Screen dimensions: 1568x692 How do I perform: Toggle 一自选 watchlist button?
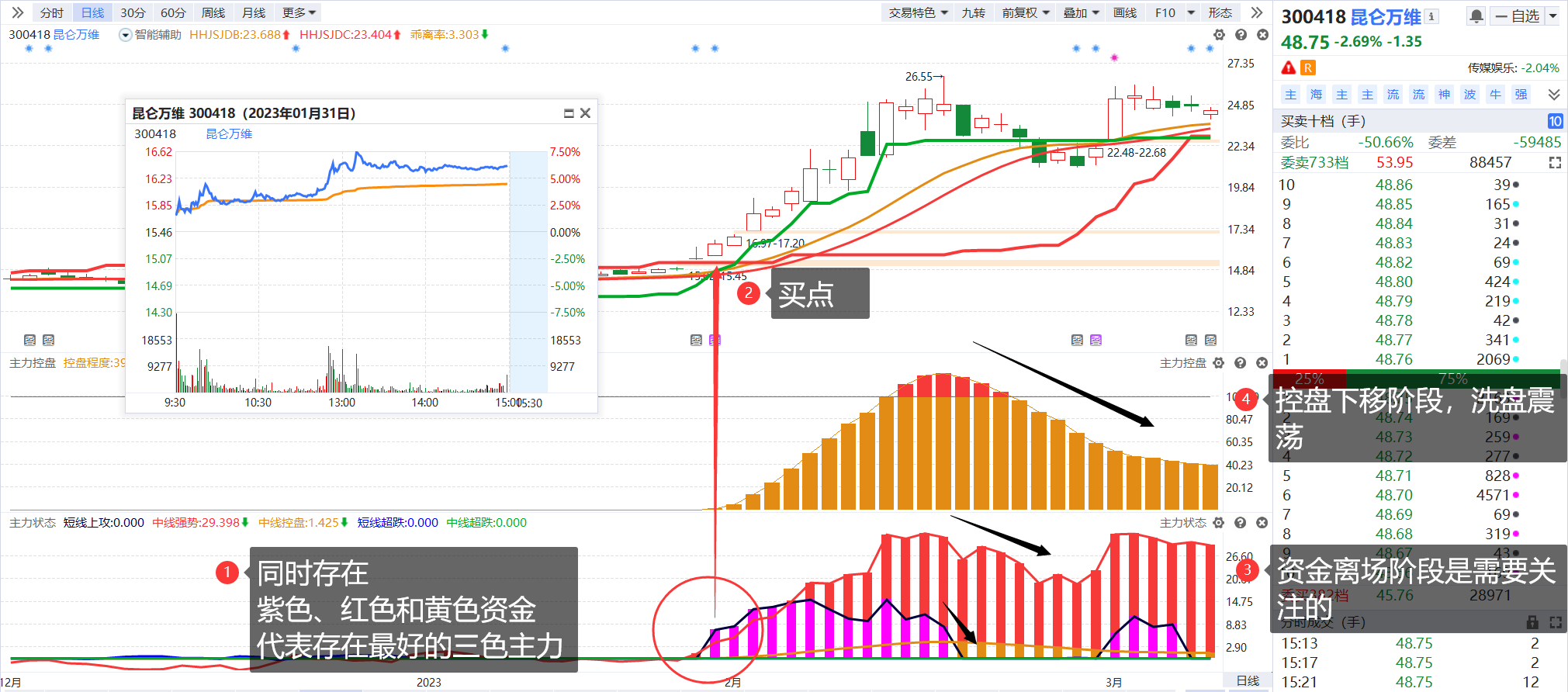point(1517,16)
